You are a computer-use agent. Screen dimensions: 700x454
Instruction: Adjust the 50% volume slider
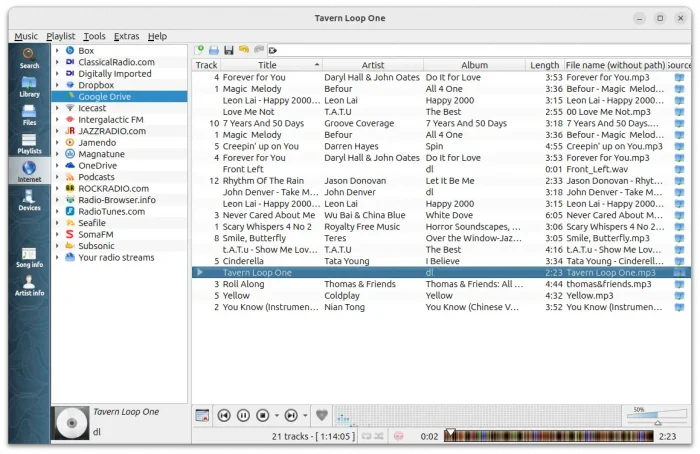click(x=656, y=416)
